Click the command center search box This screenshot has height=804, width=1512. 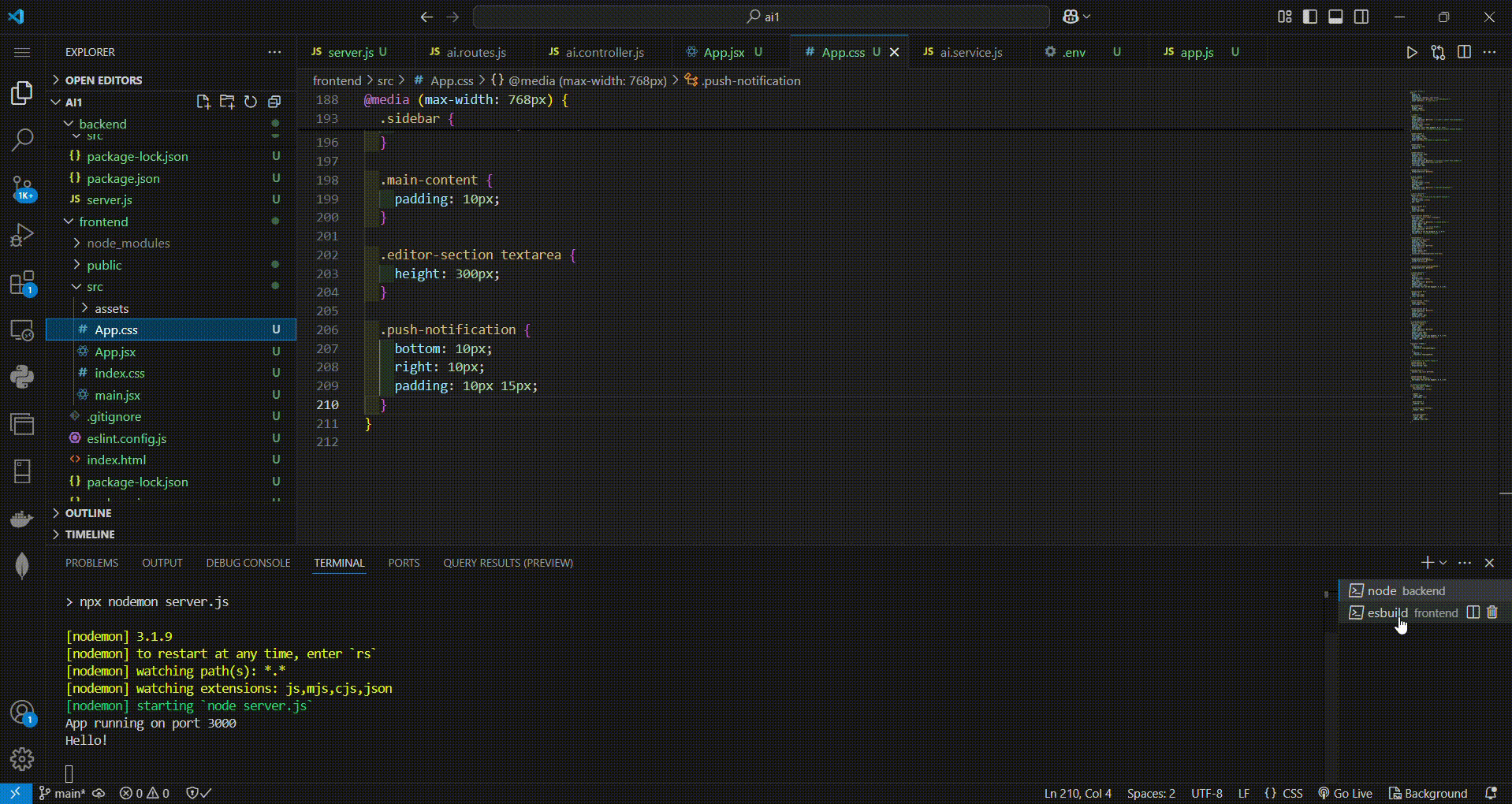click(762, 17)
